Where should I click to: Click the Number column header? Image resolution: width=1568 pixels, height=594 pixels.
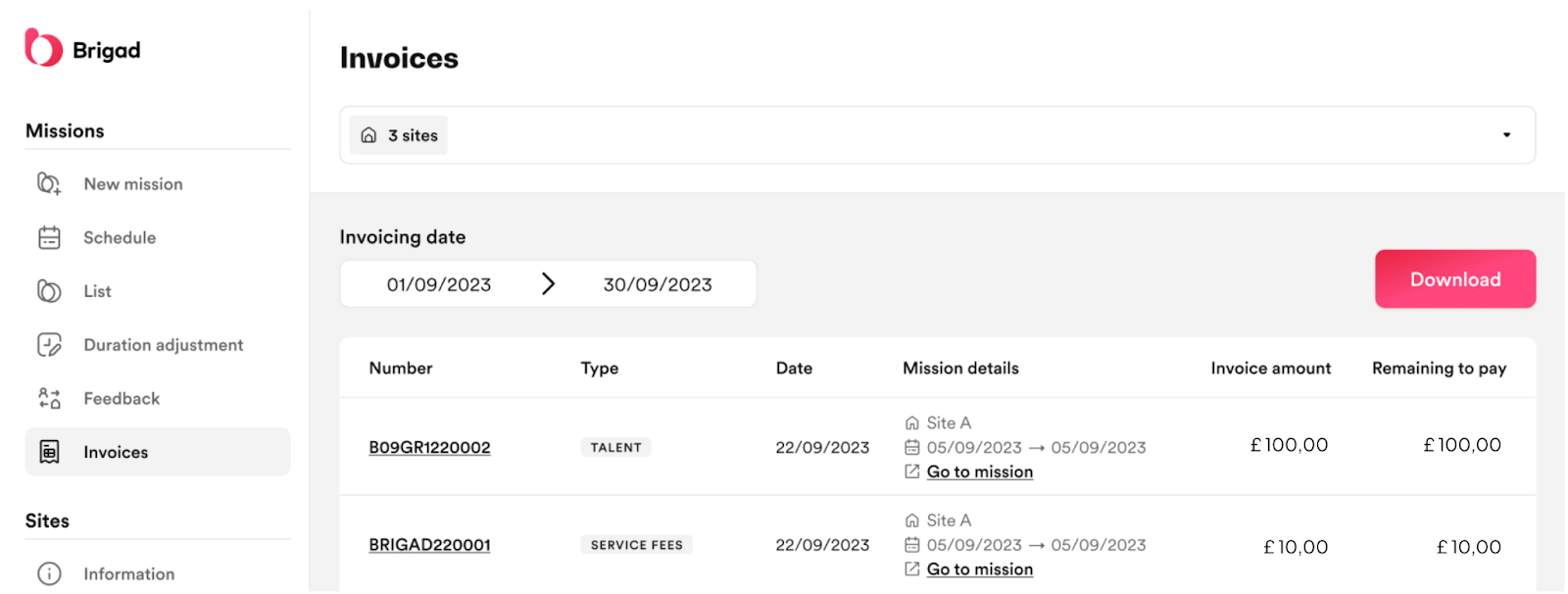pos(401,369)
